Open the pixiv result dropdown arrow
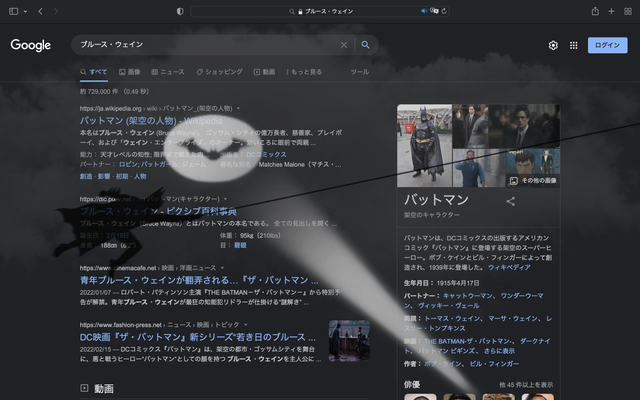 point(225,199)
